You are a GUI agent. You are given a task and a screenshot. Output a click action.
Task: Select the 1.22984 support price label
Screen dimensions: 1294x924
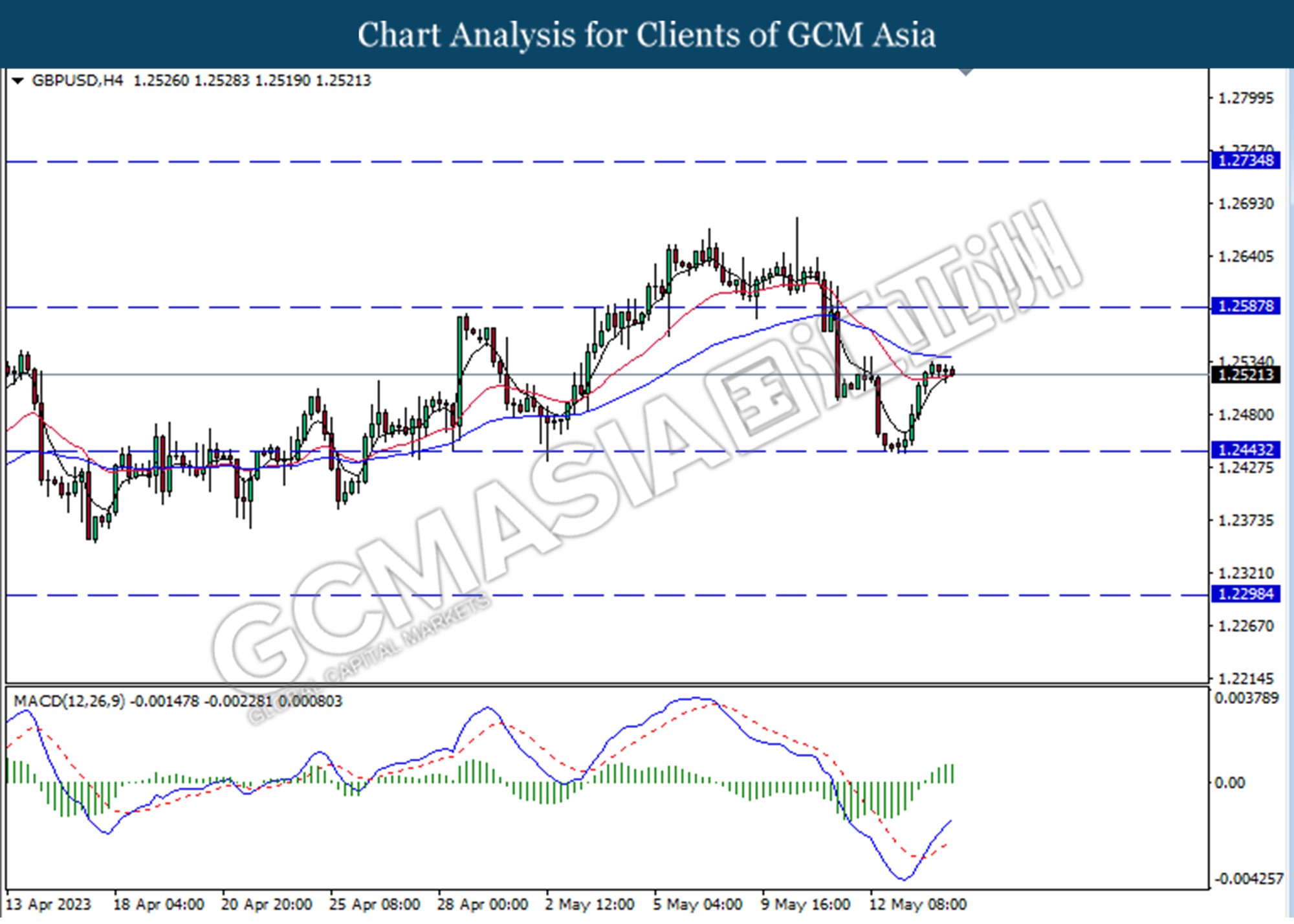[x=1245, y=594]
